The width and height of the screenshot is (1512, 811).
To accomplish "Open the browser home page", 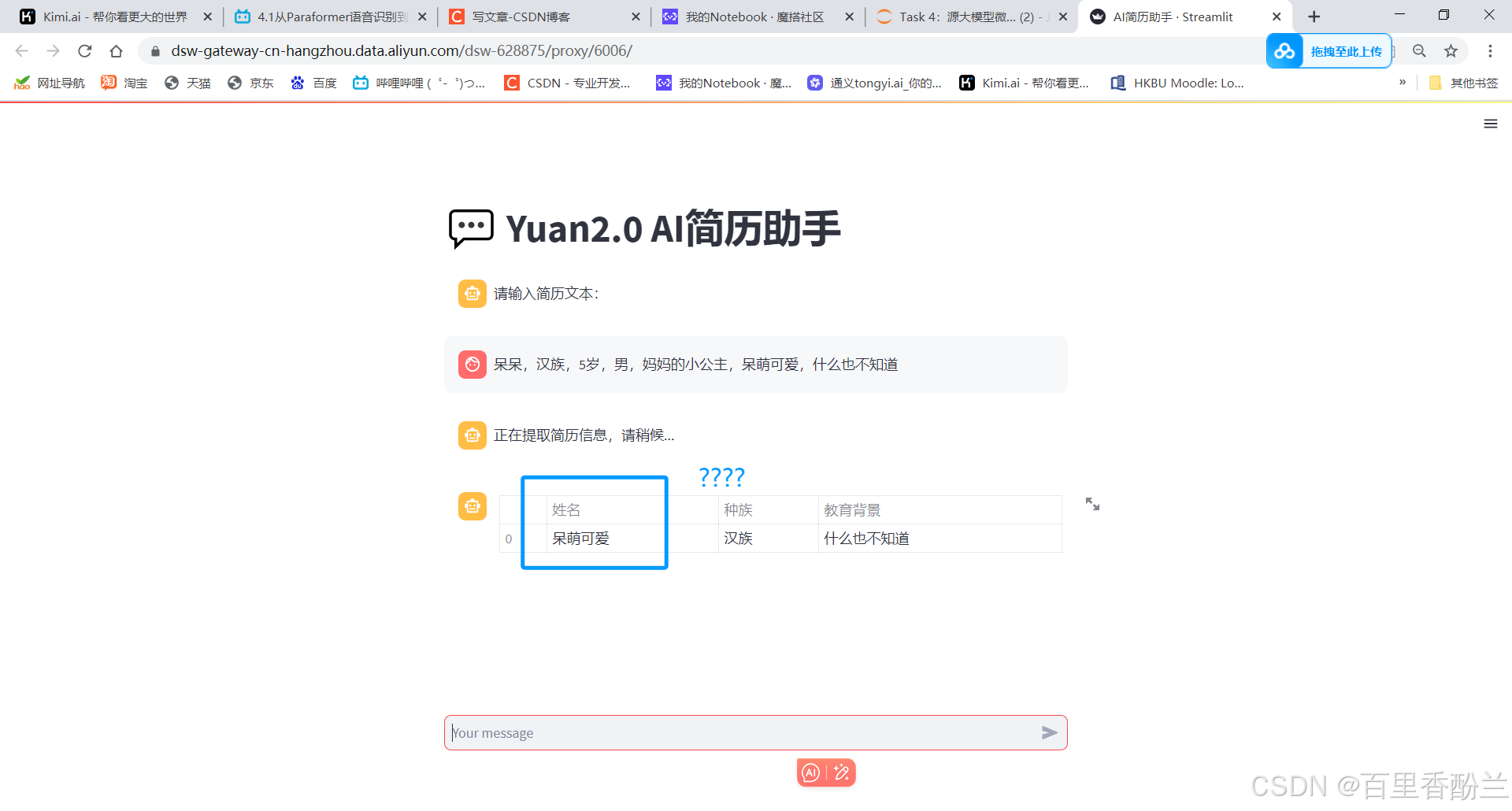I will click(116, 51).
